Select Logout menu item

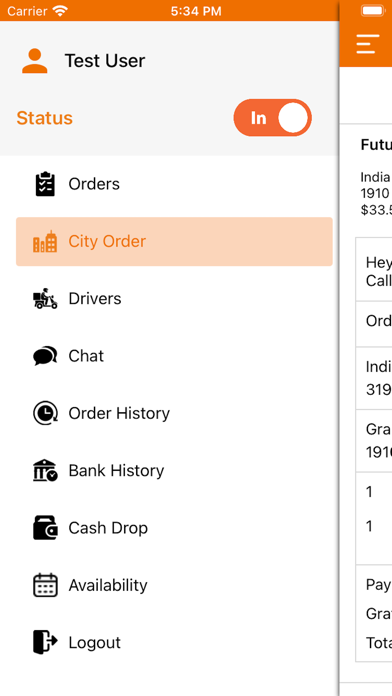click(x=174, y=642)
